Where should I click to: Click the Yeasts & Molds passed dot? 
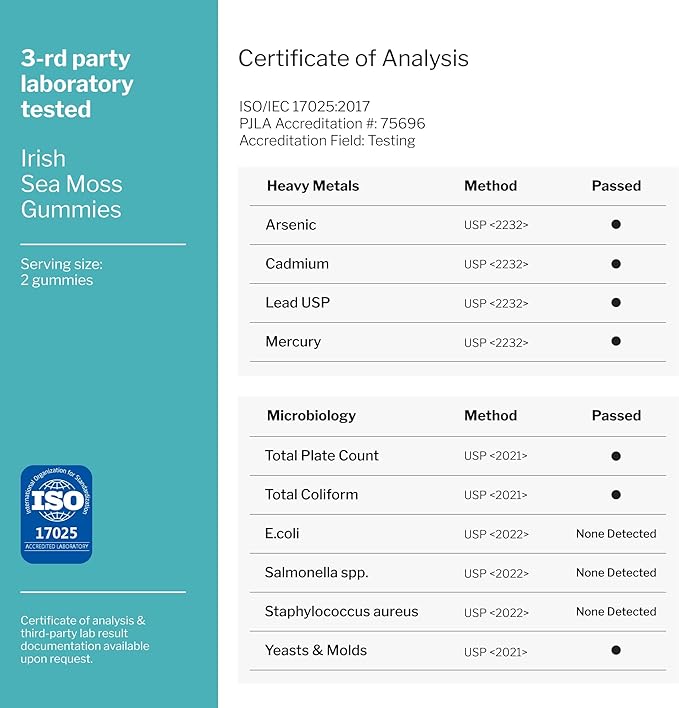[x=616, y=651]
